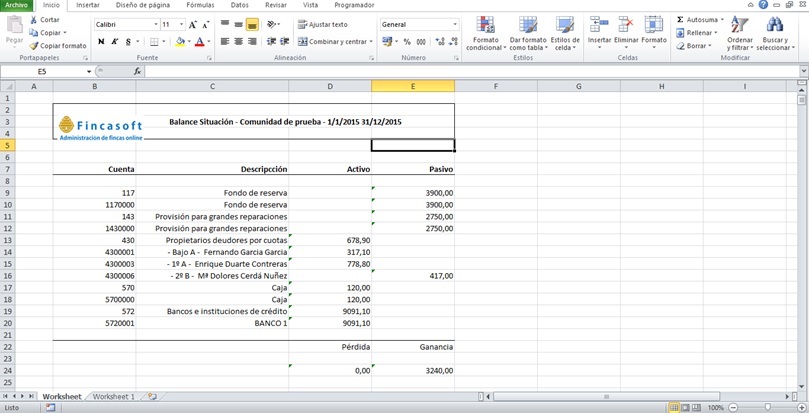The image size is (809, 413).
Task: Open the Name Box dropdown arrow
Action: coord(89,72)
